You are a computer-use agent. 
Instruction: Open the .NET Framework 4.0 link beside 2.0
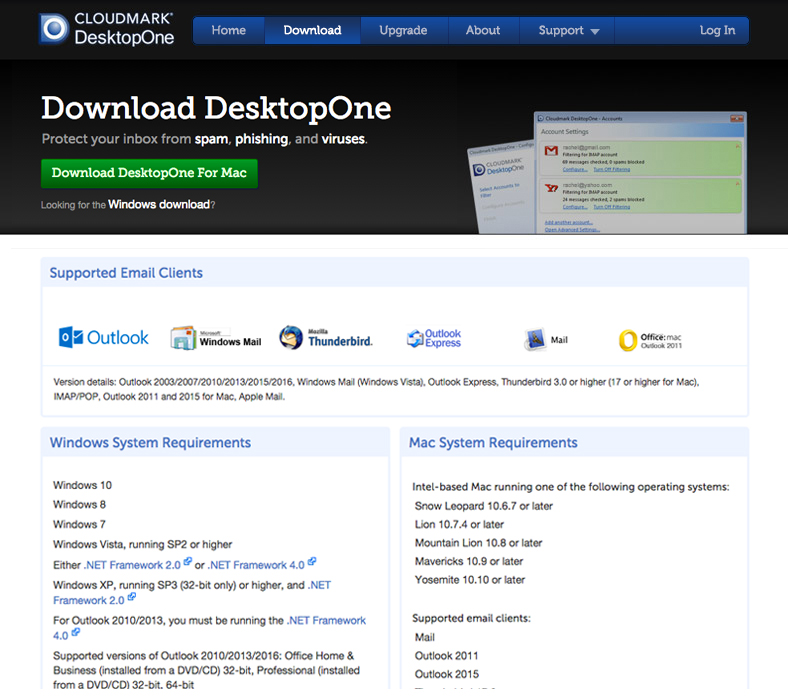[x=256, y=565]
